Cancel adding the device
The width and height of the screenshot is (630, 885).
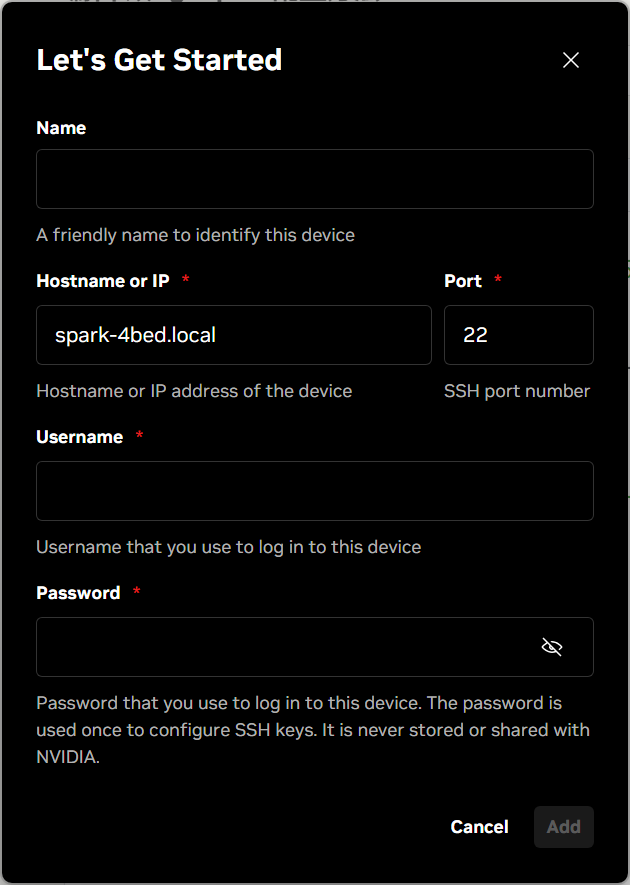click(x=479, y=827)
